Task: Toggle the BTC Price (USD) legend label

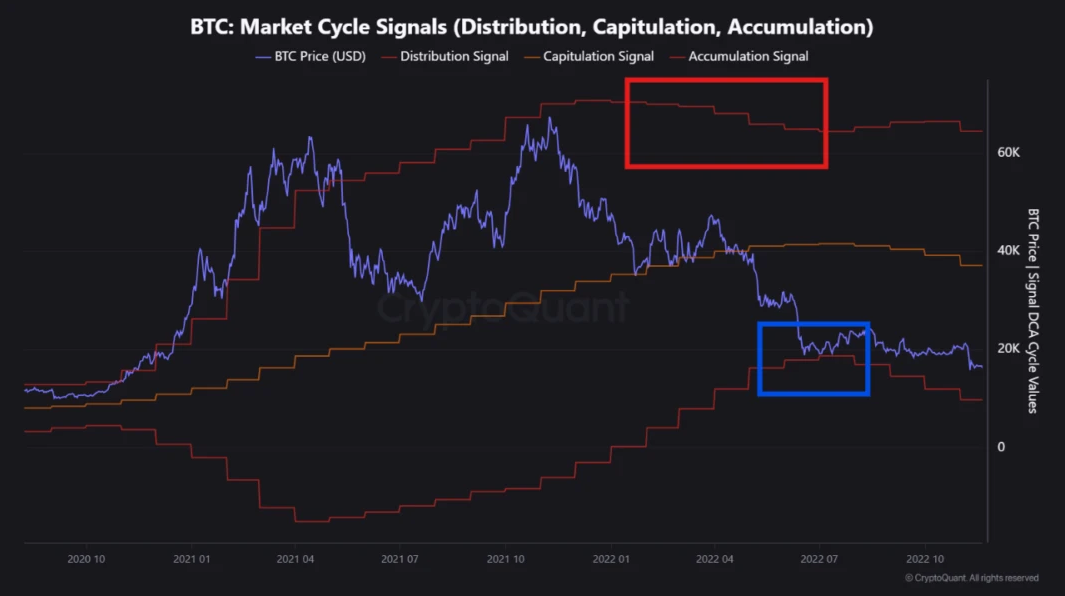Action: [320, 57]
